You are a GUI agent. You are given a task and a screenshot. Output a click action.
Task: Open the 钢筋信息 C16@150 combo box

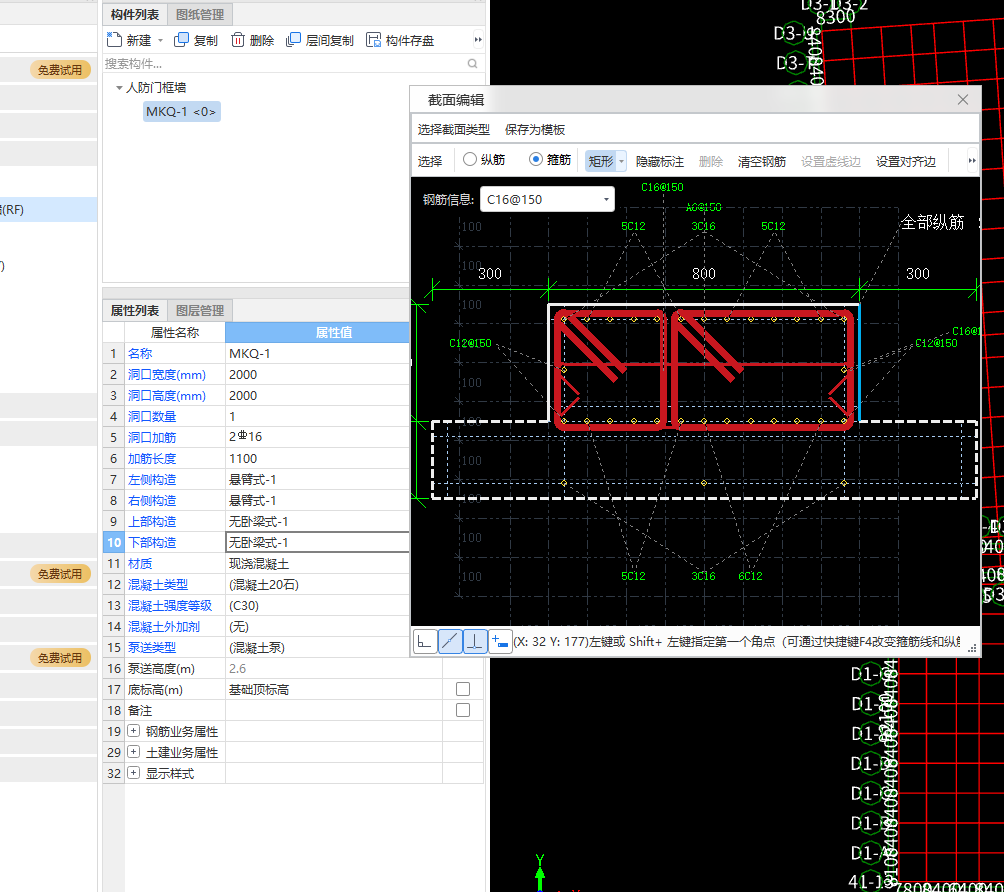click(x=547, y=199)
